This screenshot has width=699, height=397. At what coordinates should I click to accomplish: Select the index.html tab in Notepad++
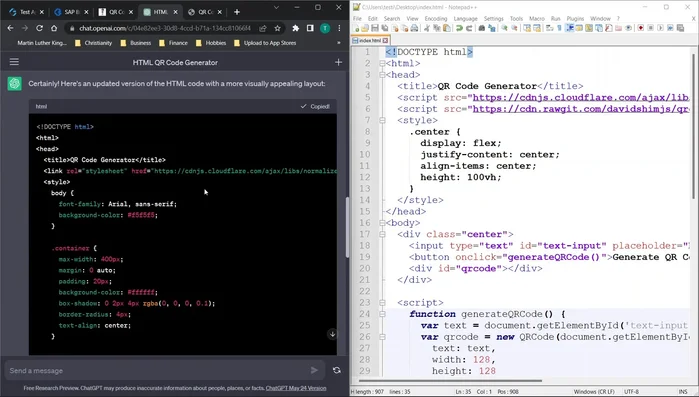(369, 41)
